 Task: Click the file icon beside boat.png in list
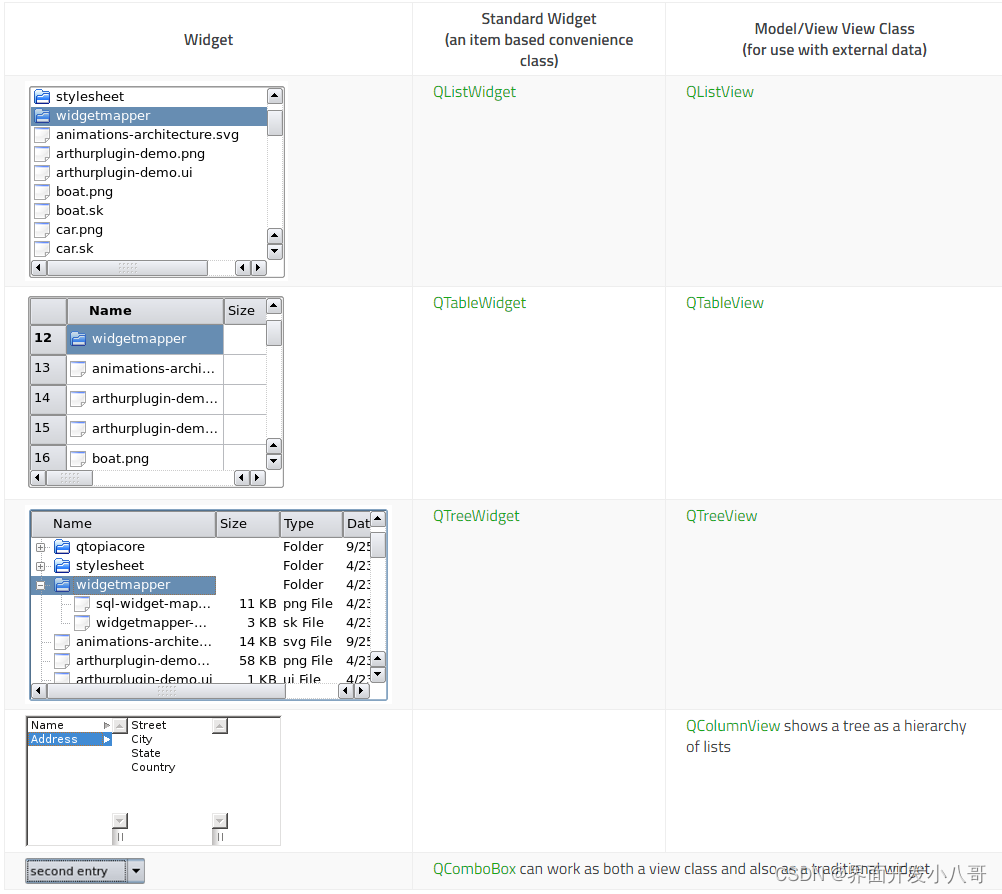[x=42, y=192]
